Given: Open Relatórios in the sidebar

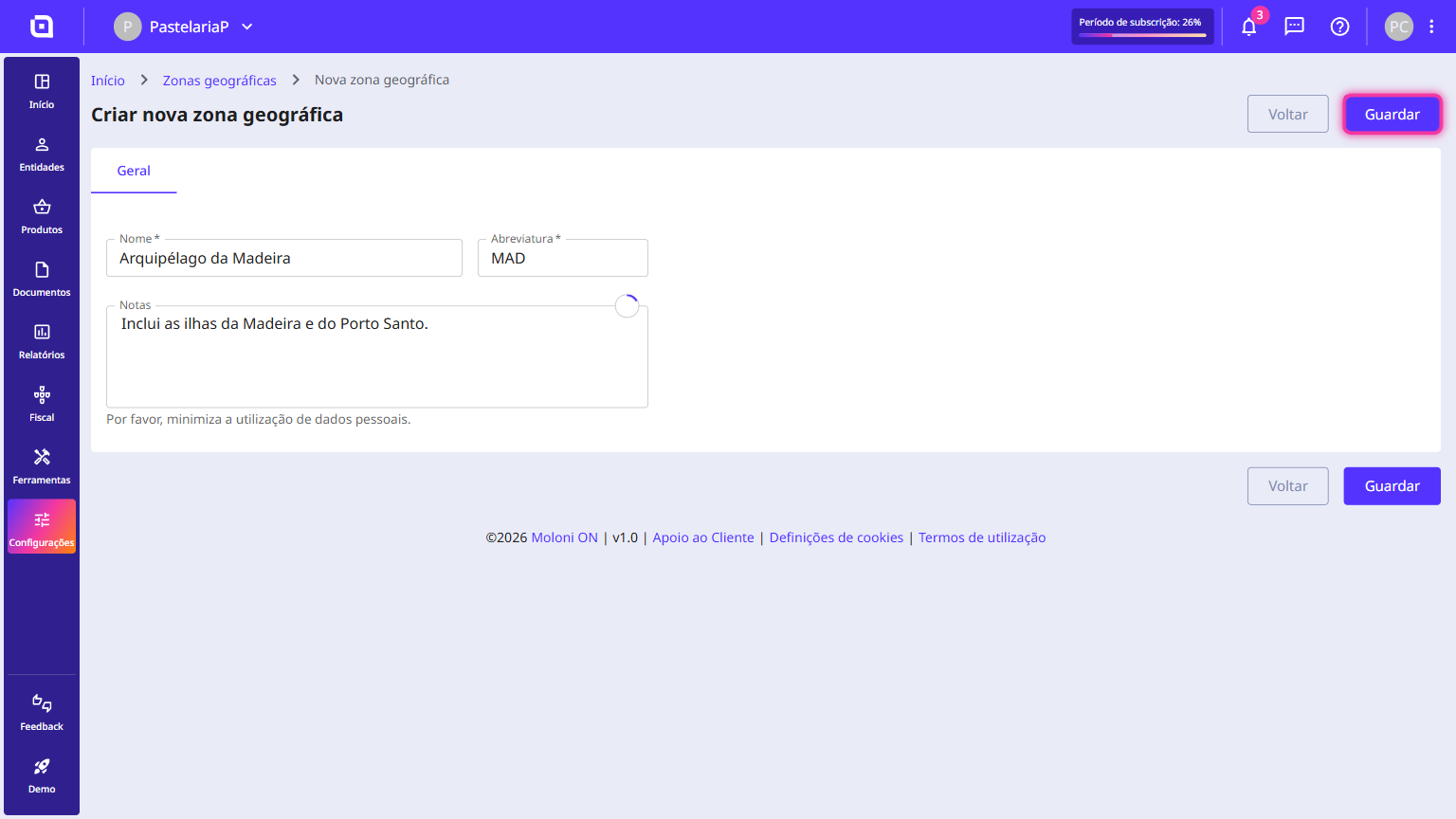Looking at the screenshot, I should (42, 341).
